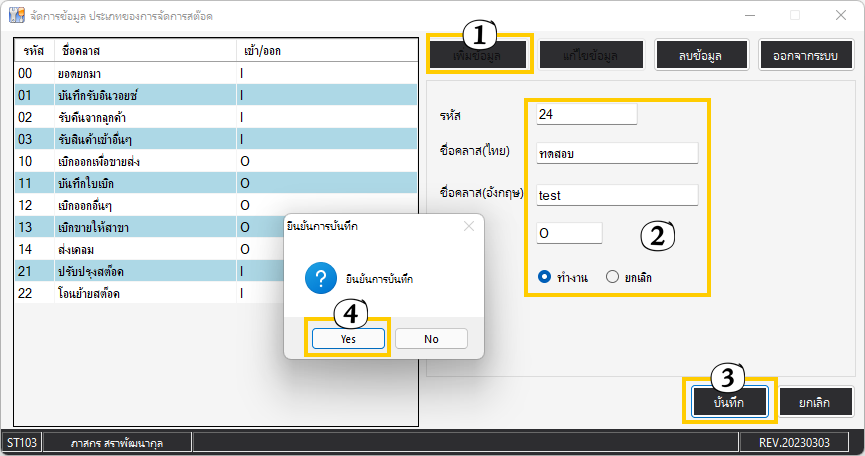
Task: Click the ยกเลิก cancel button at bottom
Action: [817, 402]
